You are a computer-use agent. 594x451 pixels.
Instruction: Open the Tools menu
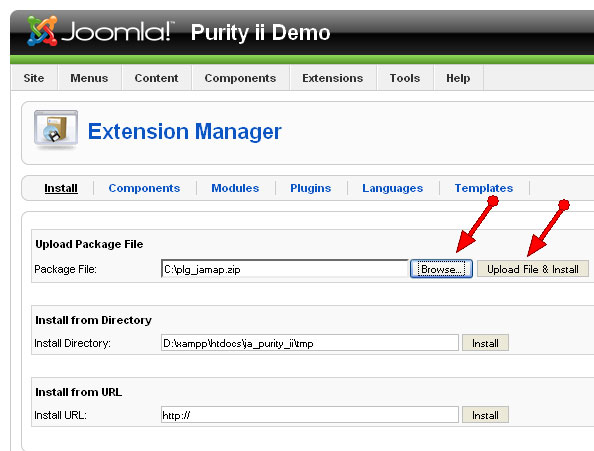405,78
